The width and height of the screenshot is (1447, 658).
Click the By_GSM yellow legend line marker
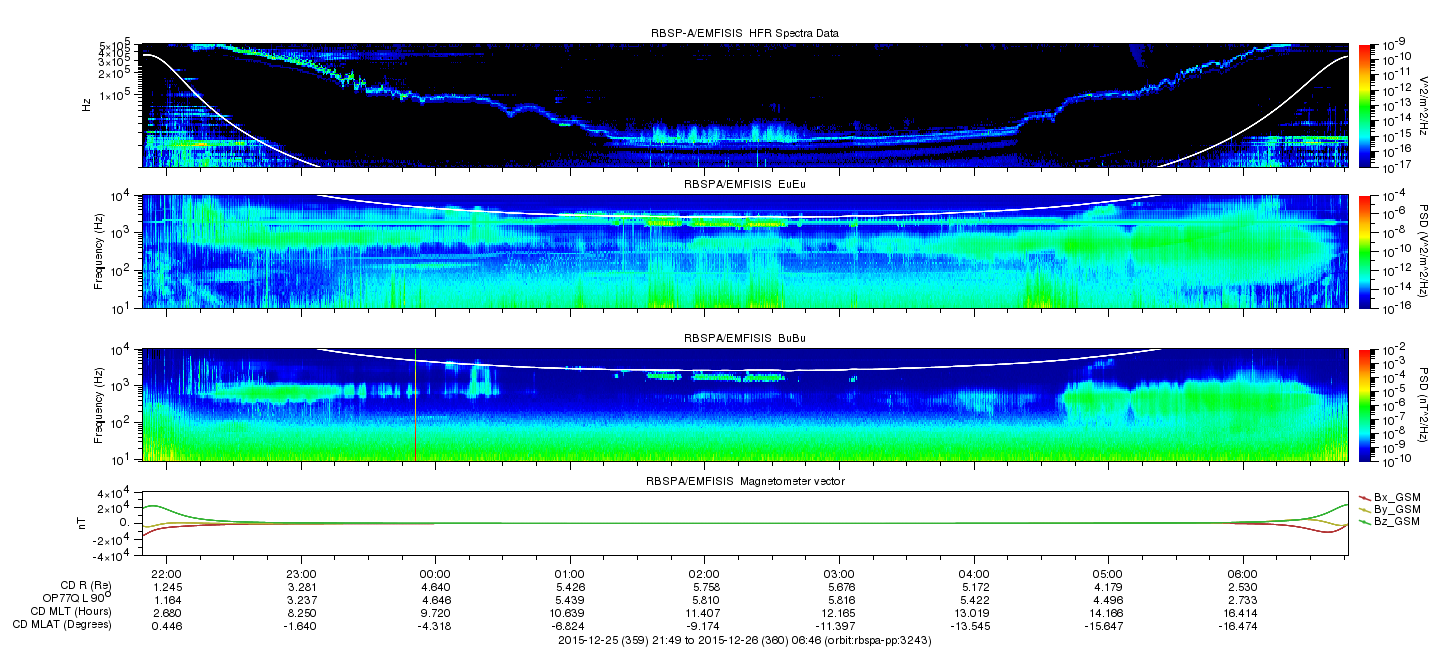pos(1365,510)
